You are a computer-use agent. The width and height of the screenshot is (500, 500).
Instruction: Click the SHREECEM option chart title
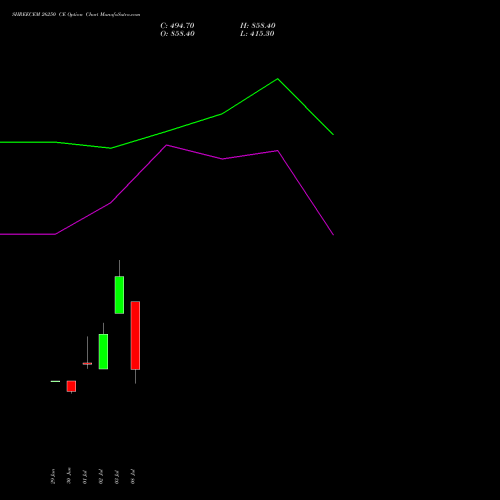76,15
